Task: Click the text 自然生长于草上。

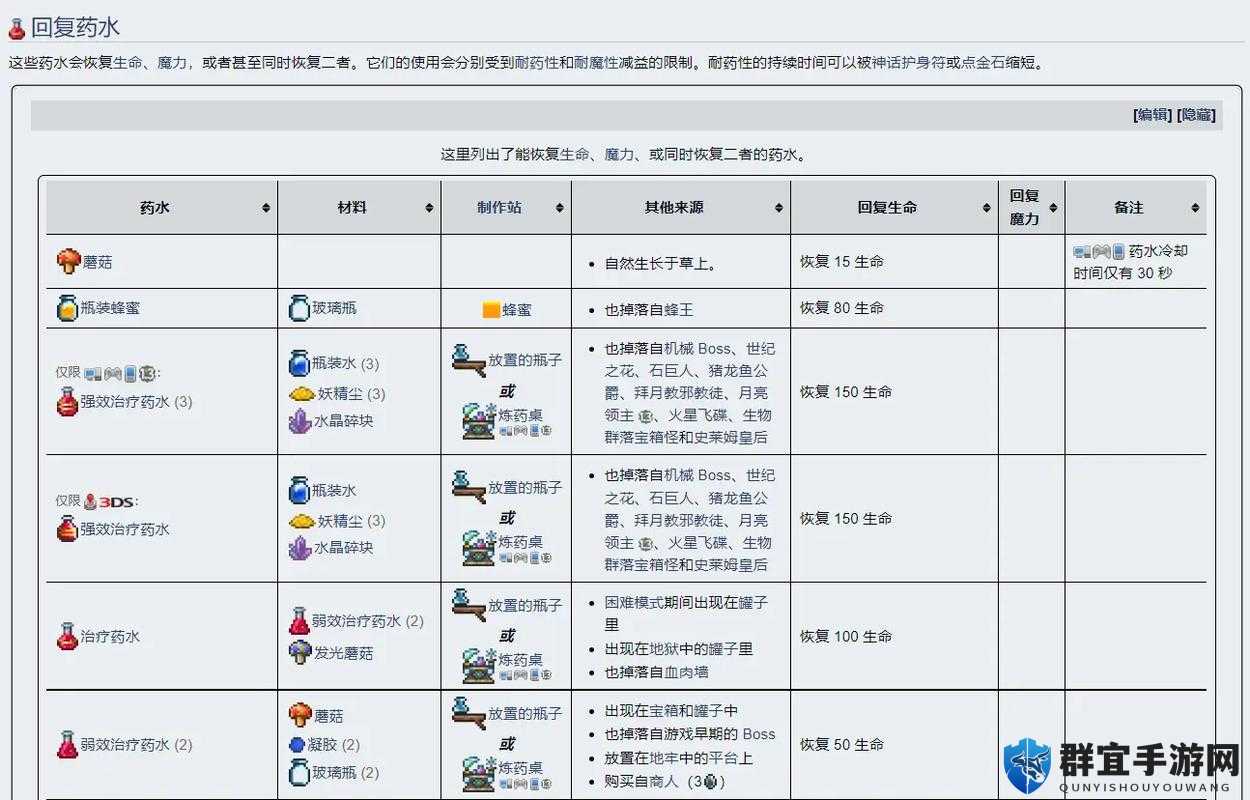Action: (x=661, y=264)
